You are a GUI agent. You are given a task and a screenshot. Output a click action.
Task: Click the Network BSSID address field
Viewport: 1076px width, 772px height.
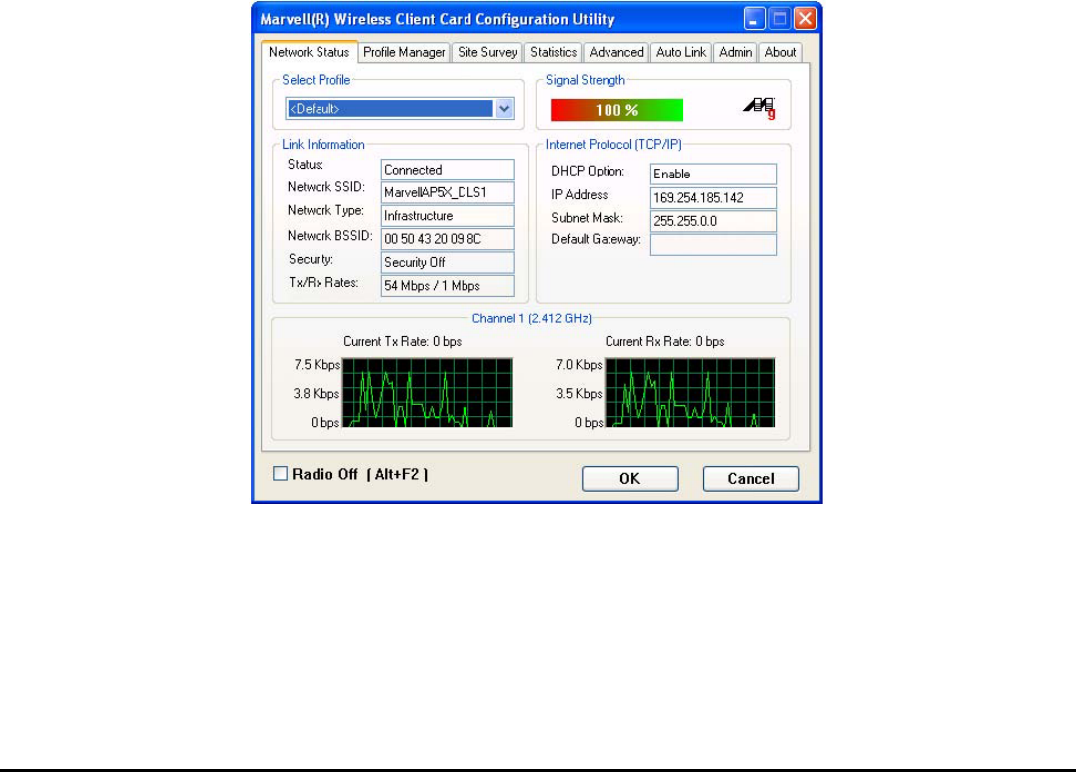click(447, 239)
